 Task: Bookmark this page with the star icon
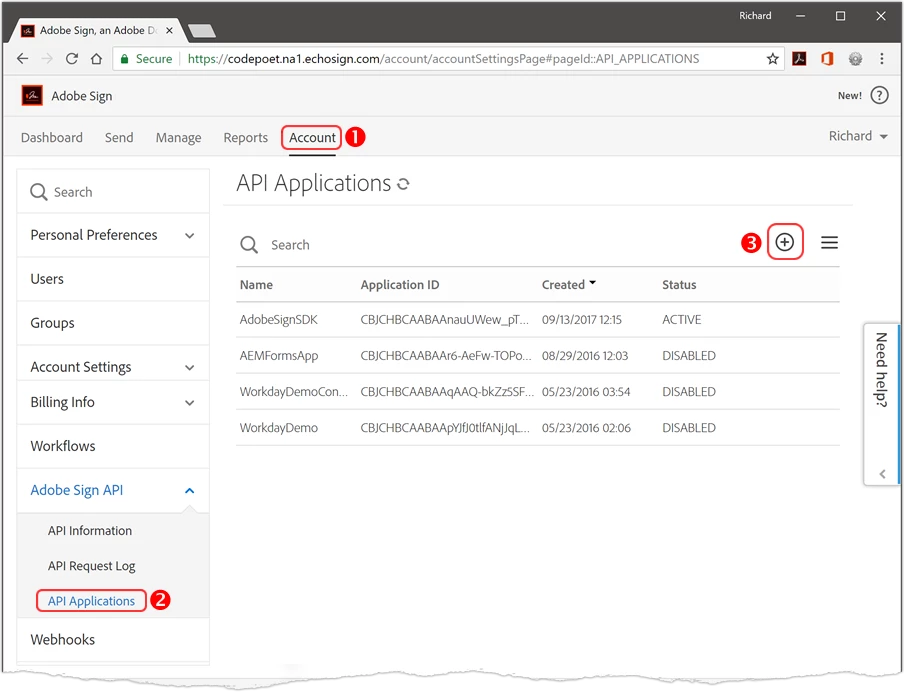[x=773, y=59]
